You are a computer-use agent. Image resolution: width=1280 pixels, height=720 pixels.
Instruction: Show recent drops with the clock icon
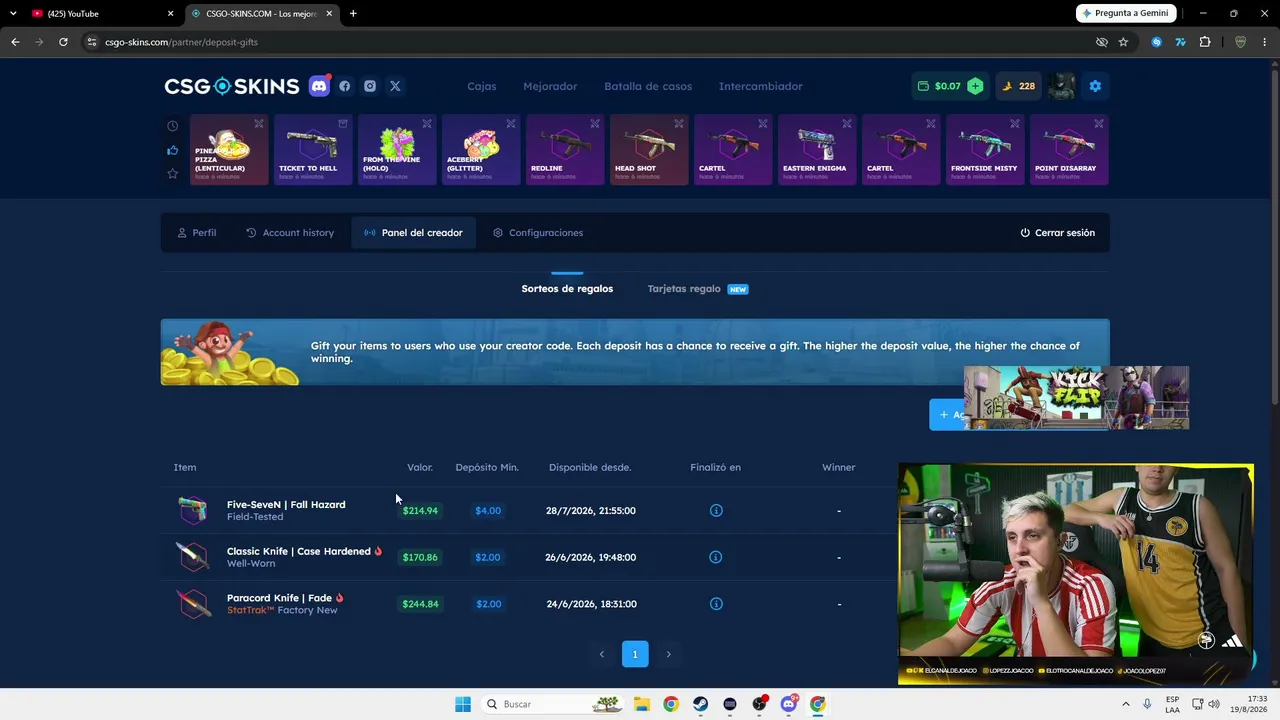(x=173, y=126)
